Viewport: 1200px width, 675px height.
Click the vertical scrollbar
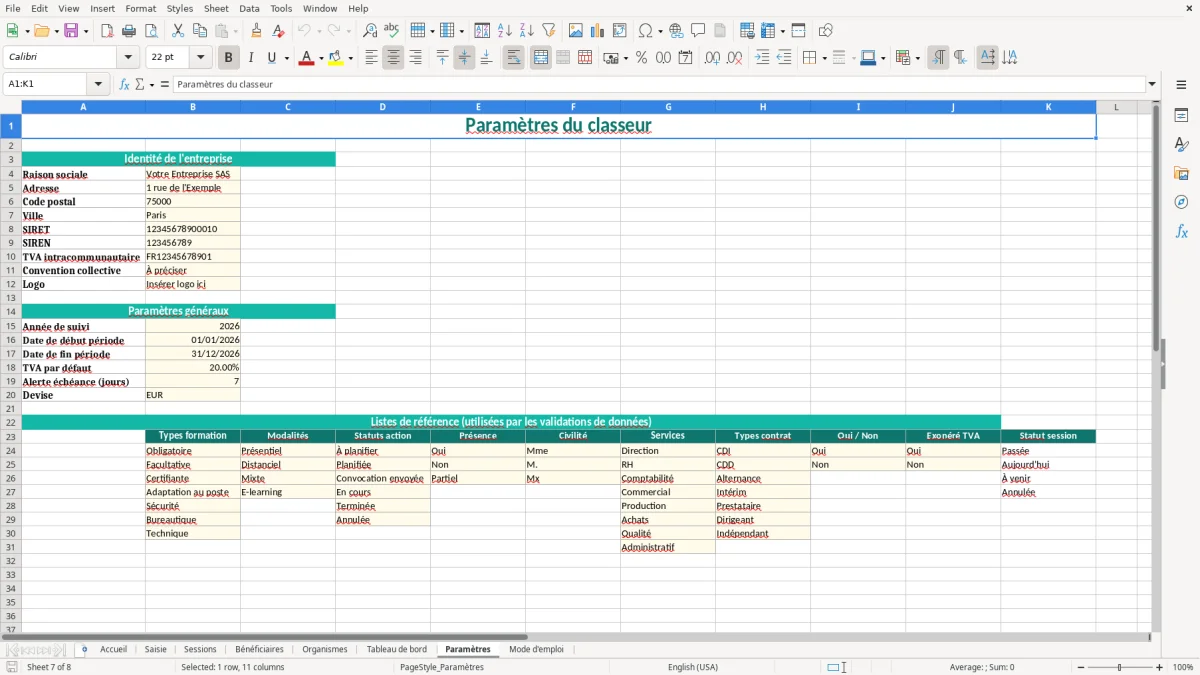click(x=1155, y=365)
